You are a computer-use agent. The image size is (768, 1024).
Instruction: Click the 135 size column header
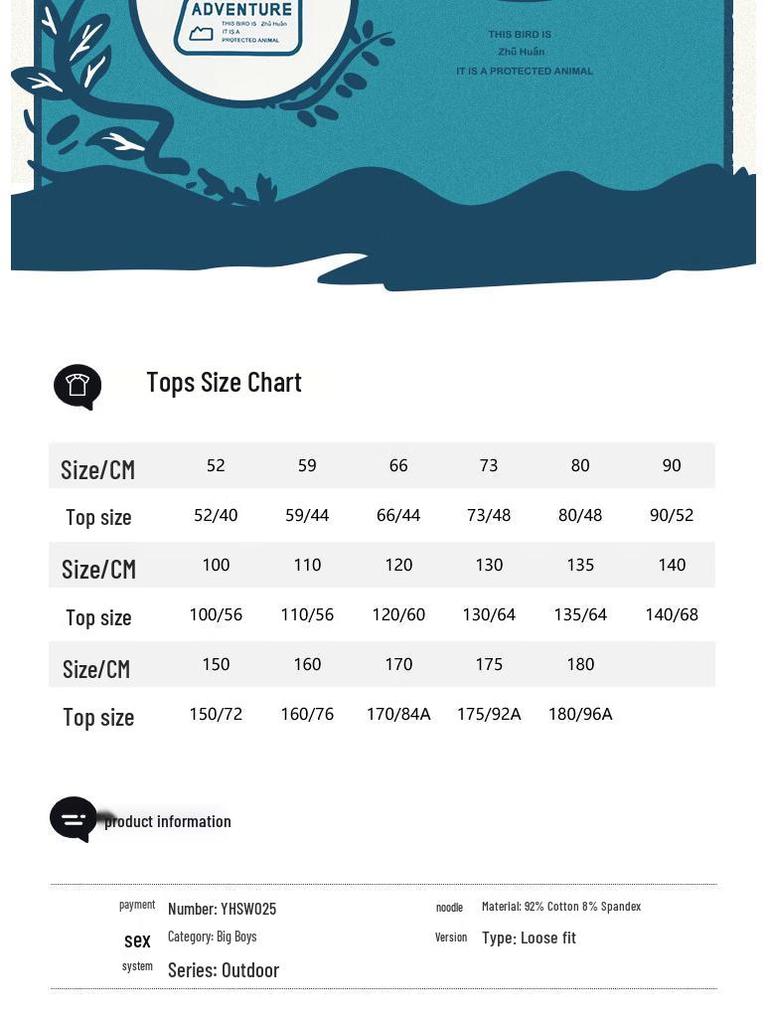(580, 565)
